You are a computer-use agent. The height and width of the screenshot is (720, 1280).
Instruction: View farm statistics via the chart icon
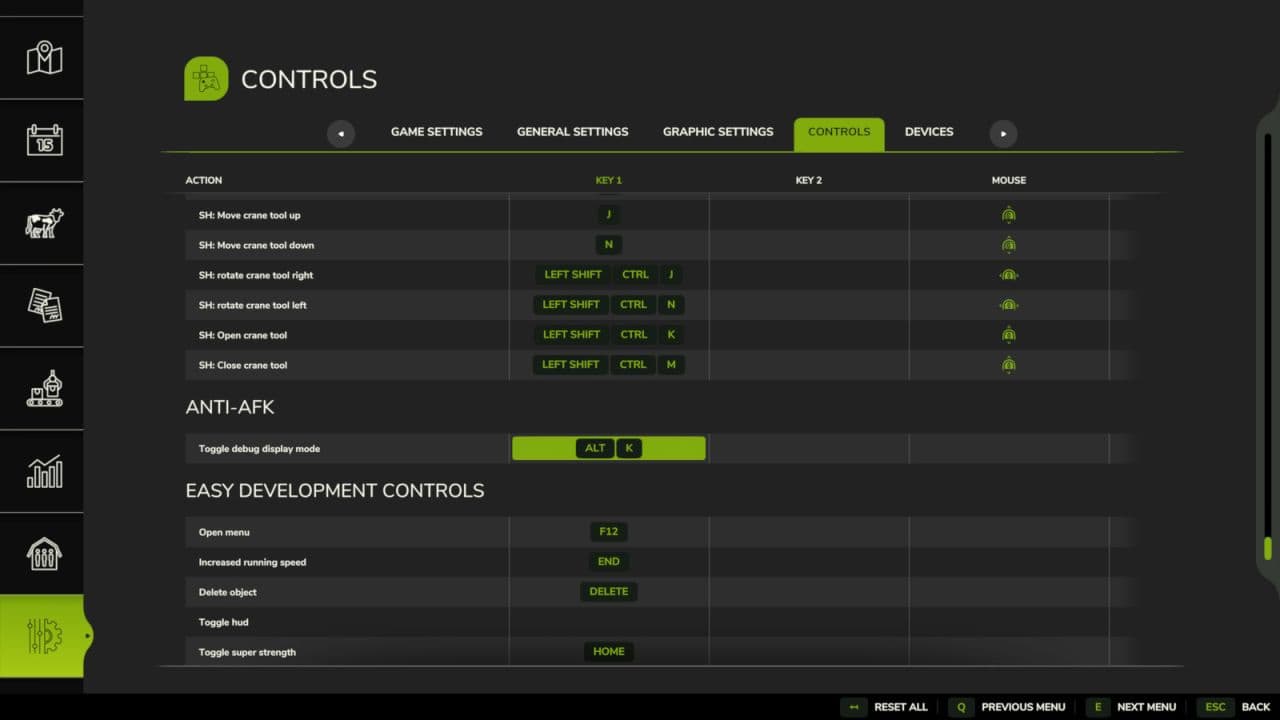coord(42,470)
